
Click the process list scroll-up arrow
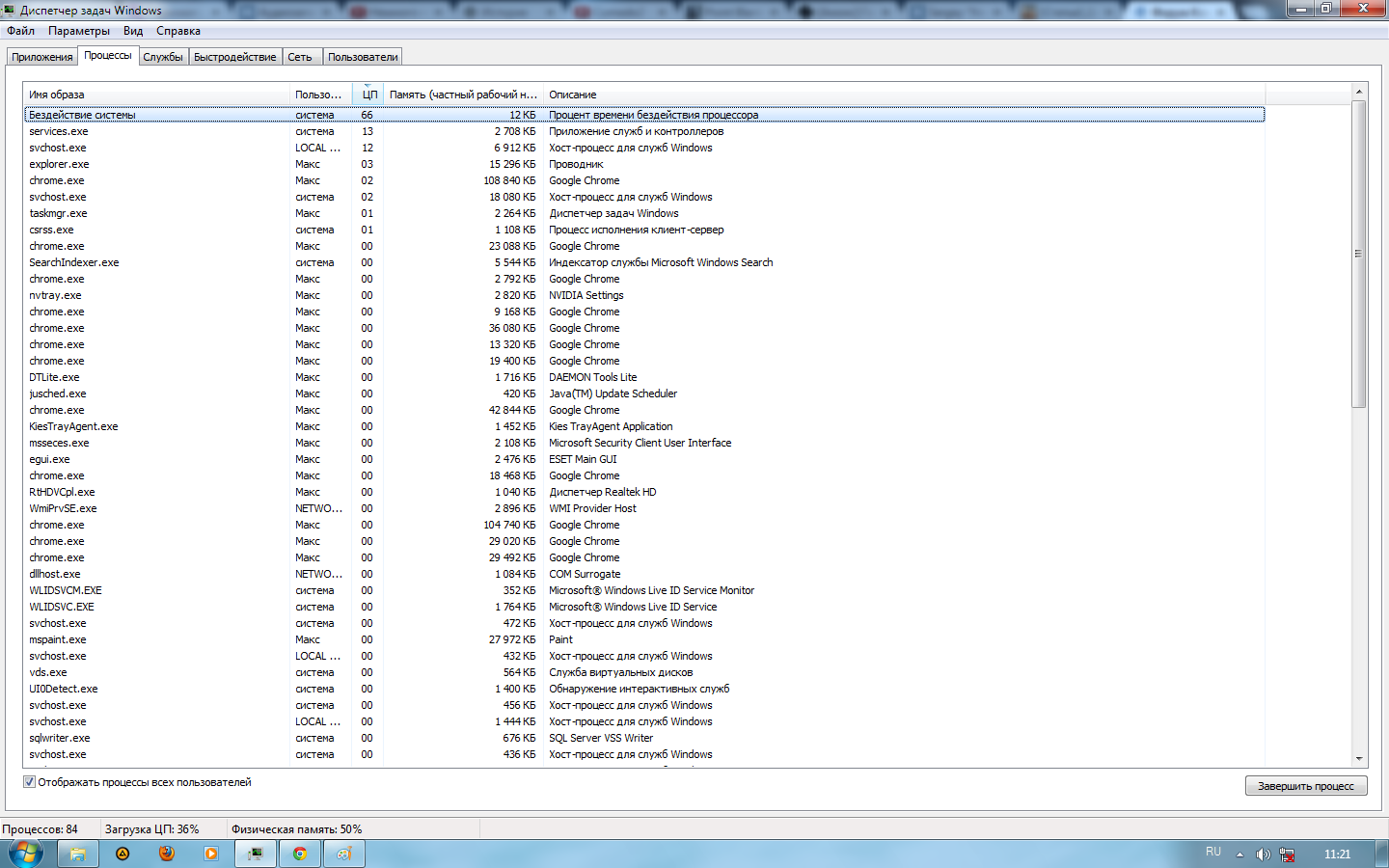tap(1359, 92)
